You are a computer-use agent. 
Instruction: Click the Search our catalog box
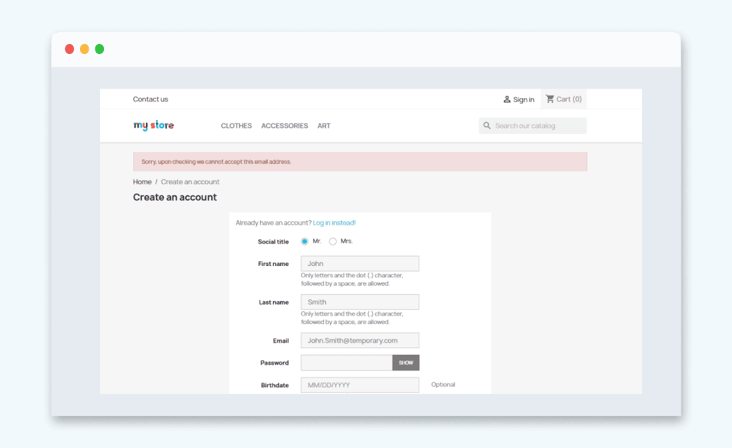533,126
